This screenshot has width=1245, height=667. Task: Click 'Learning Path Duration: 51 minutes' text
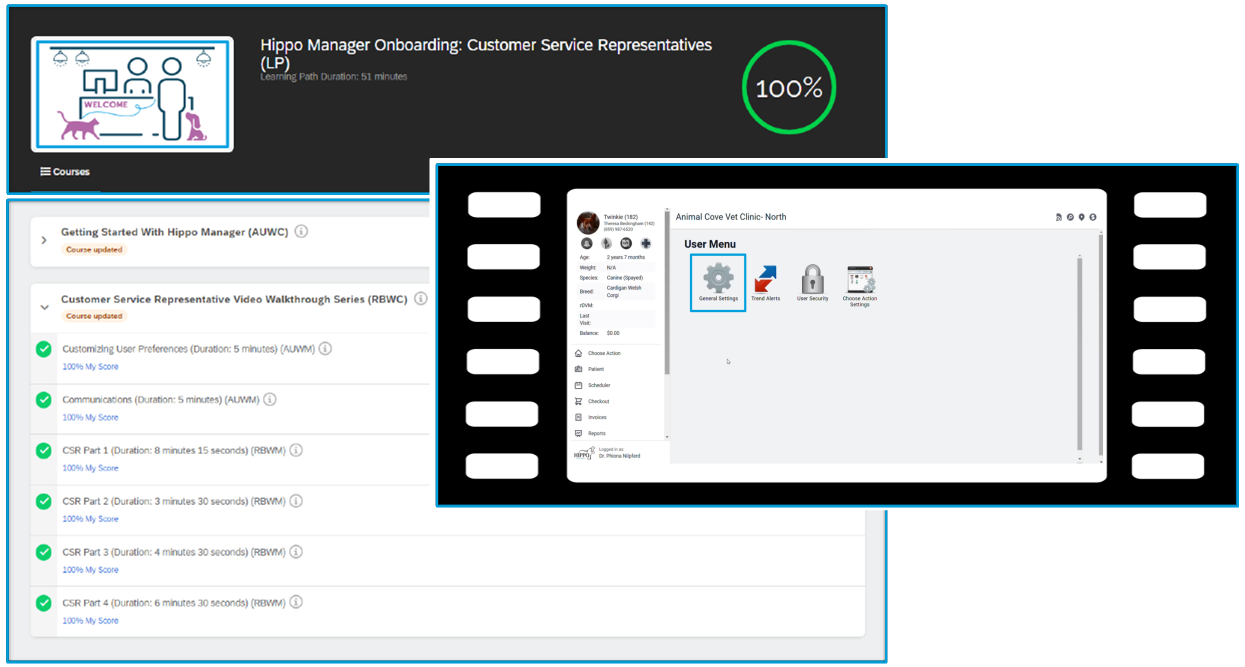pyautogui.click(x=334, y=77)
